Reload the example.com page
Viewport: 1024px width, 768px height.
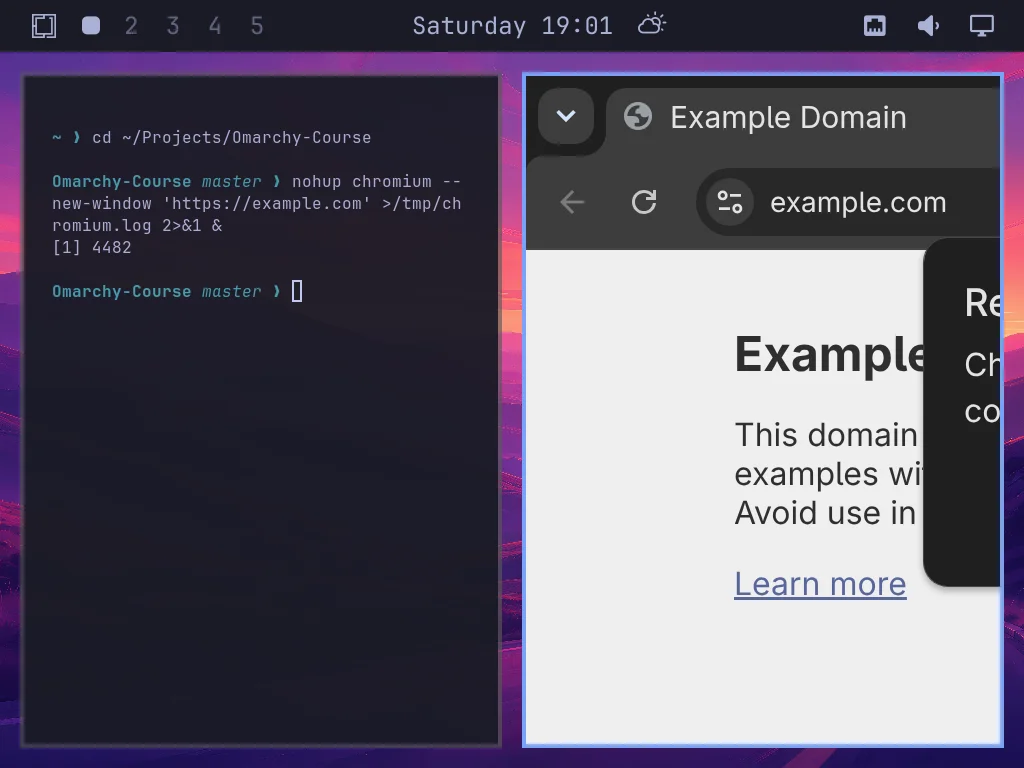pyautogui.click(x=644, y=202)
